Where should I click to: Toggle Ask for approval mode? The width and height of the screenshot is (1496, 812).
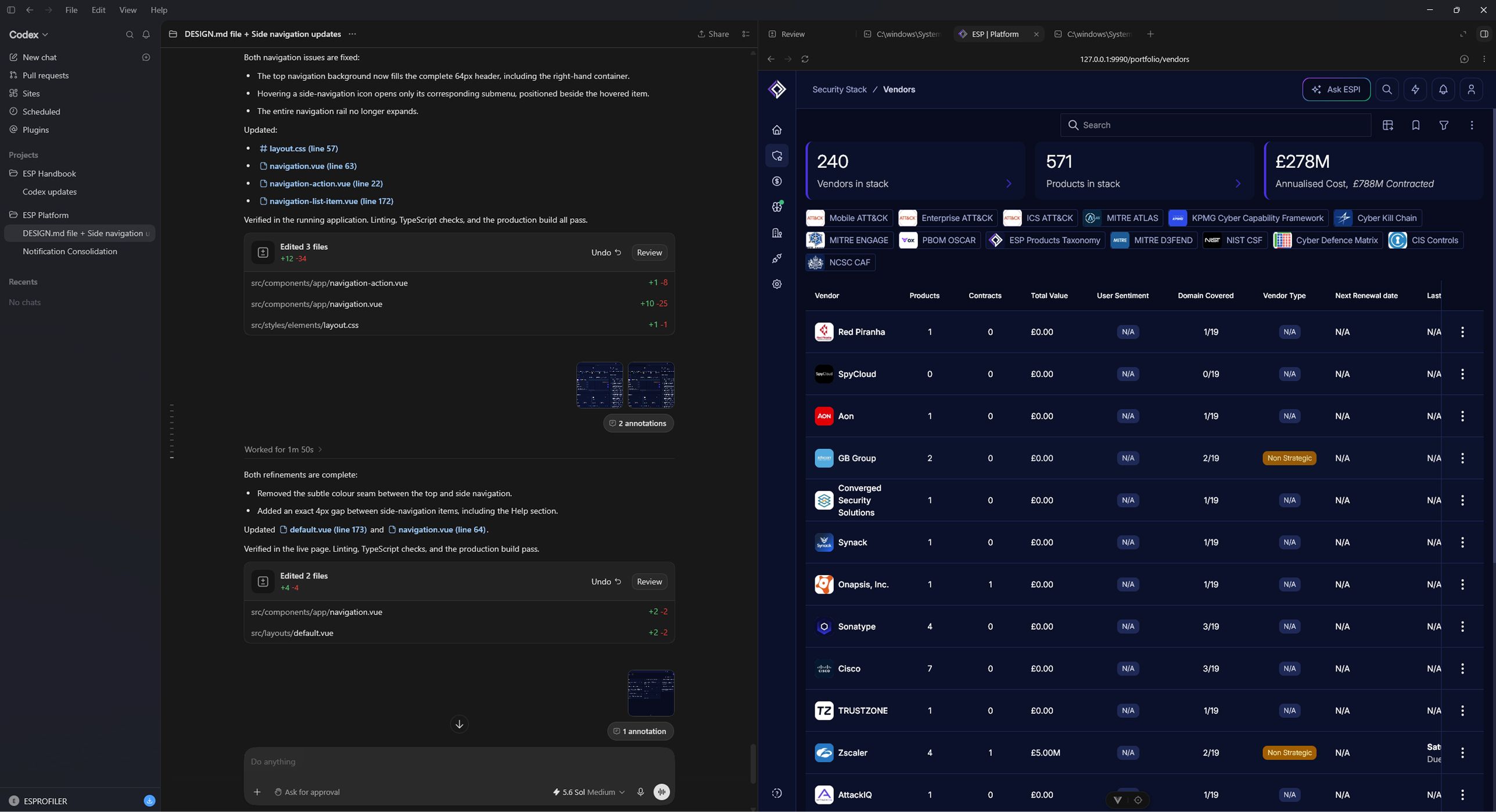(307, 792)
